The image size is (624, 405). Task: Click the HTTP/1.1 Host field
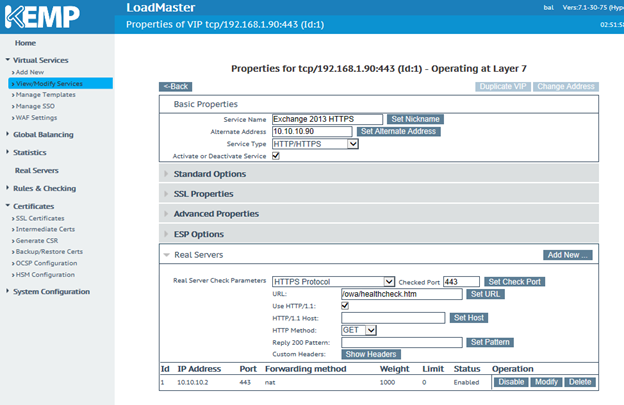tap(393, 318)
